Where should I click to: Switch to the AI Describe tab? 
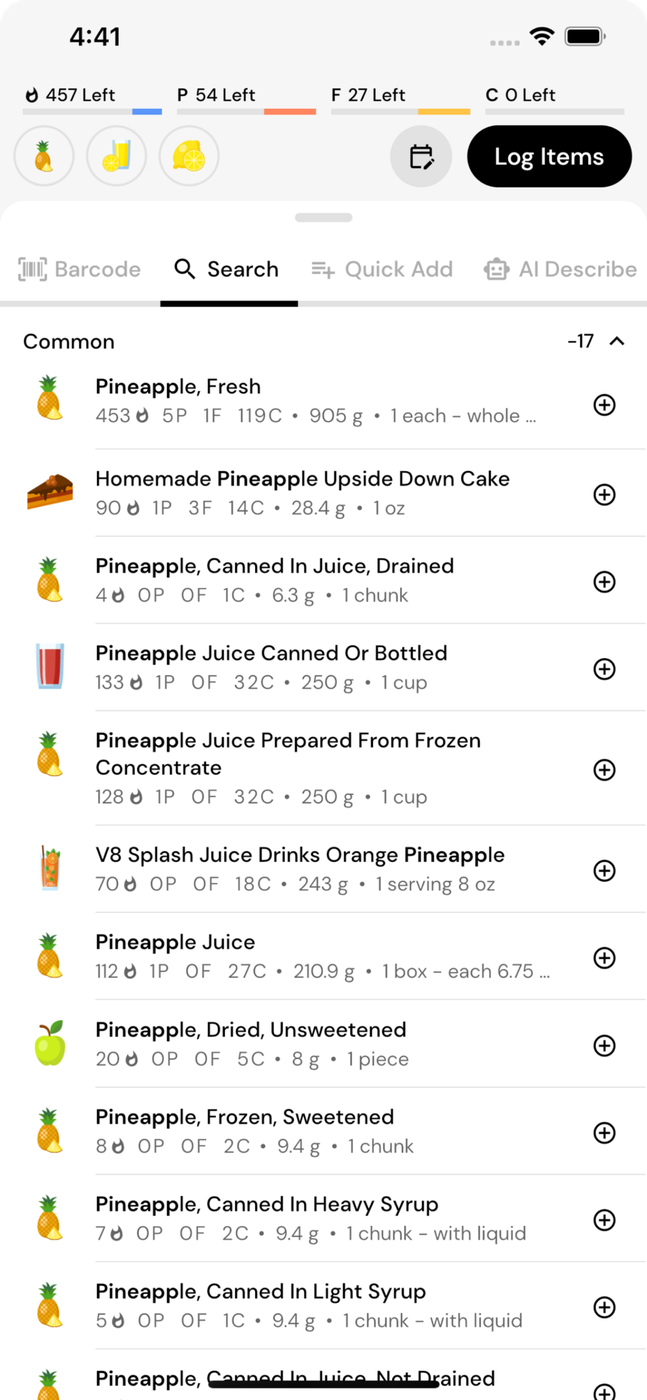tap(560, 269)
